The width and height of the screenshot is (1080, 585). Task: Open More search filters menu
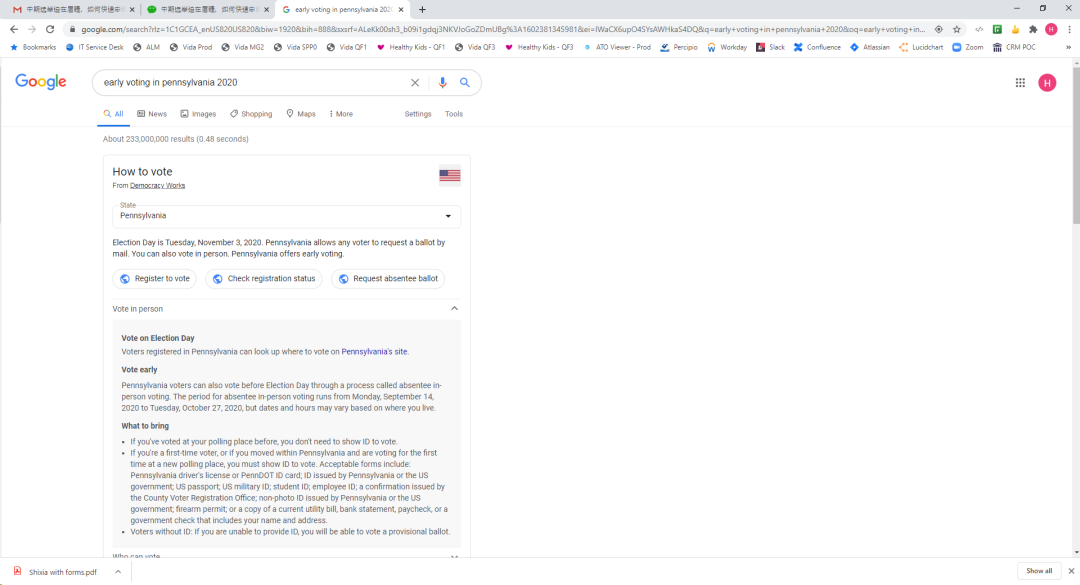[339, 114]
